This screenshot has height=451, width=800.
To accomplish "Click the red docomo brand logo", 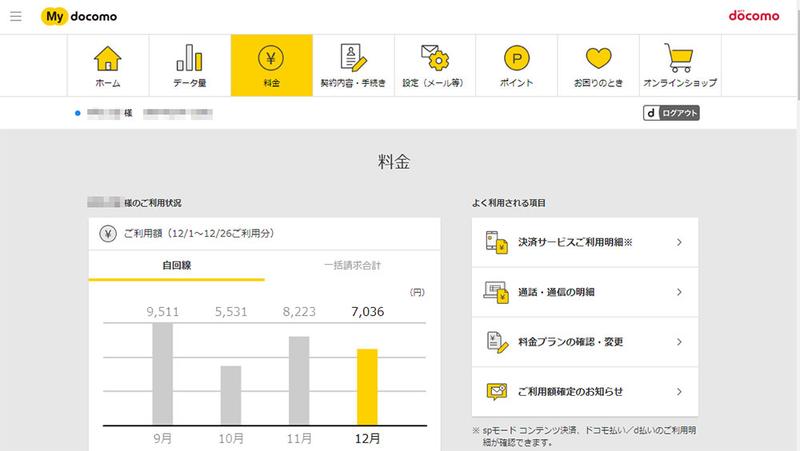I will pyautogui.click(x=754, y=16).
